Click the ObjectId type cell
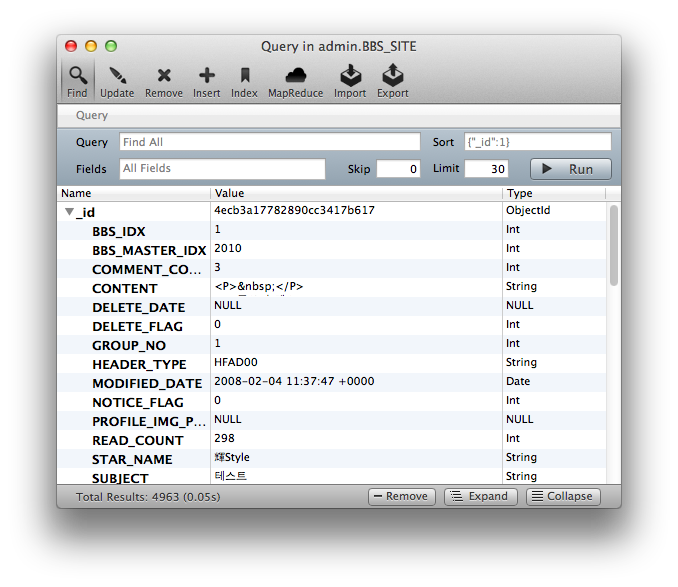678x587 pixels. (x=528, y=210)
